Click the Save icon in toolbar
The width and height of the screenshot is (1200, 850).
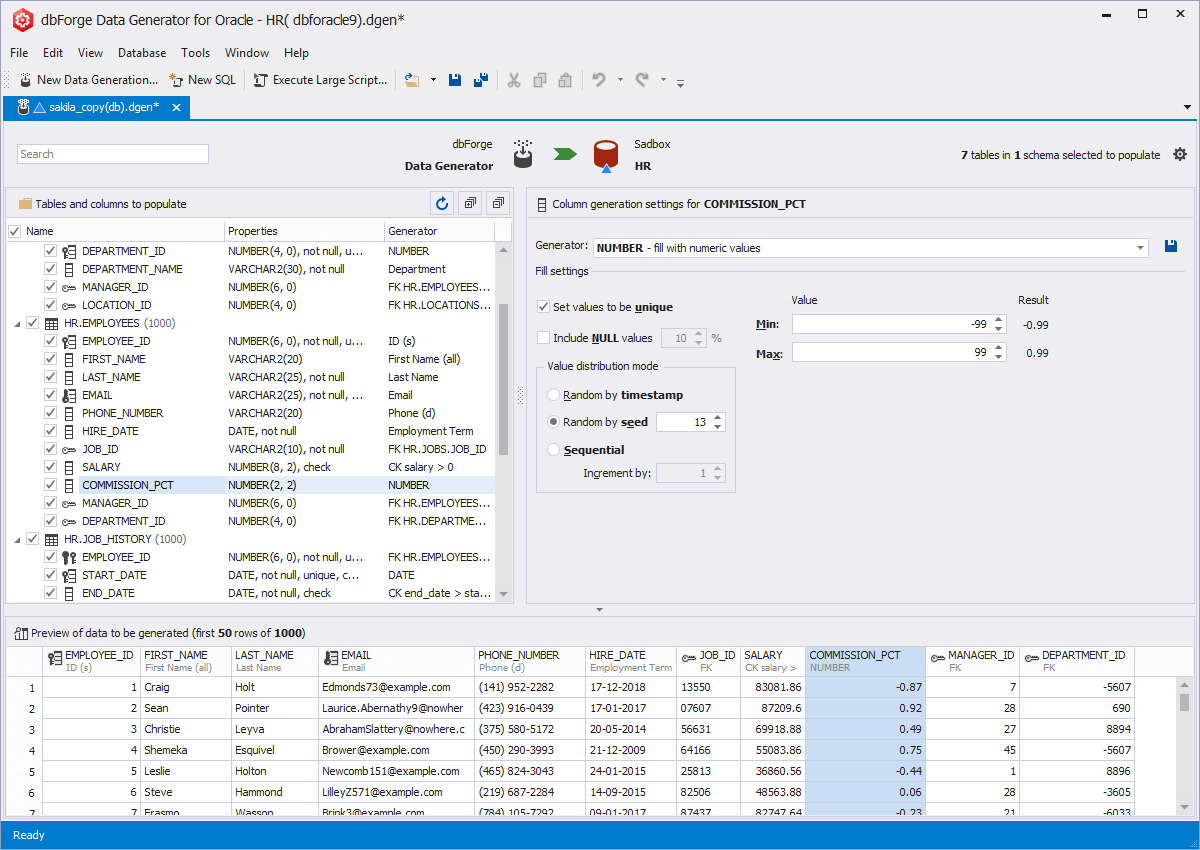tap(455, 80)
